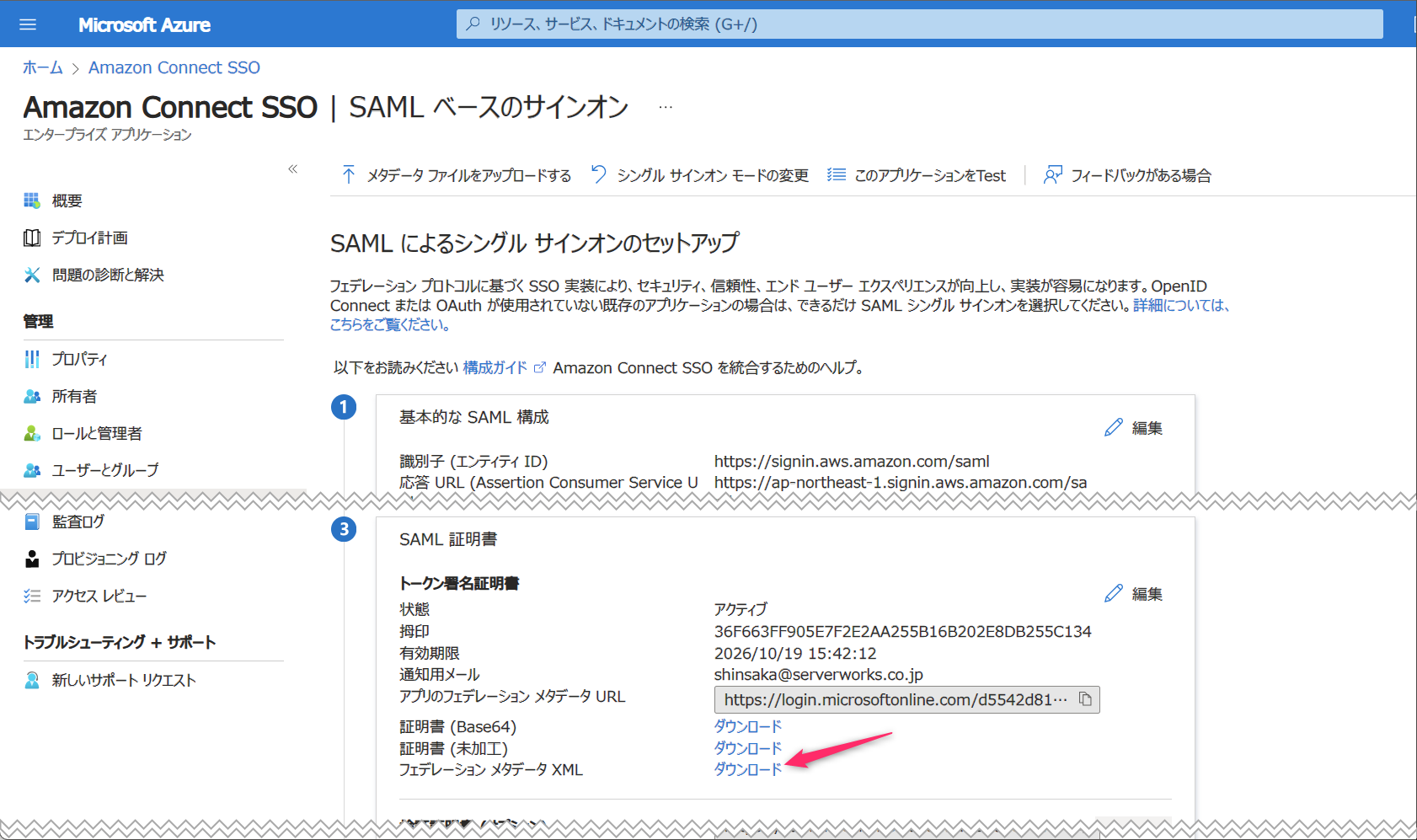
Task: Select the thumbprint value 36F663FF...
Action: (x=903, y=631)
